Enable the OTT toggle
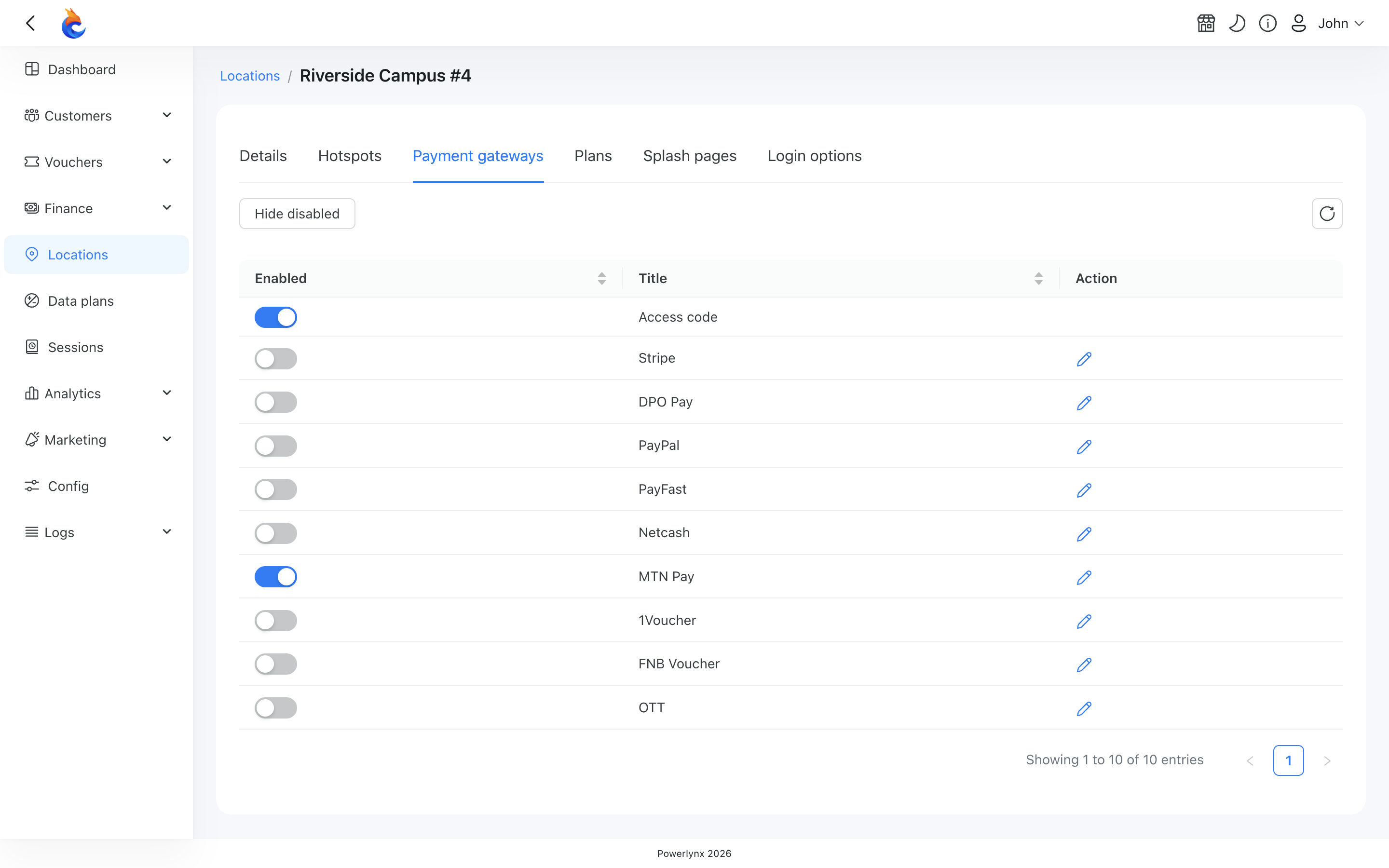The height and width of the screenshot is (868, 1389). [275, 708]
